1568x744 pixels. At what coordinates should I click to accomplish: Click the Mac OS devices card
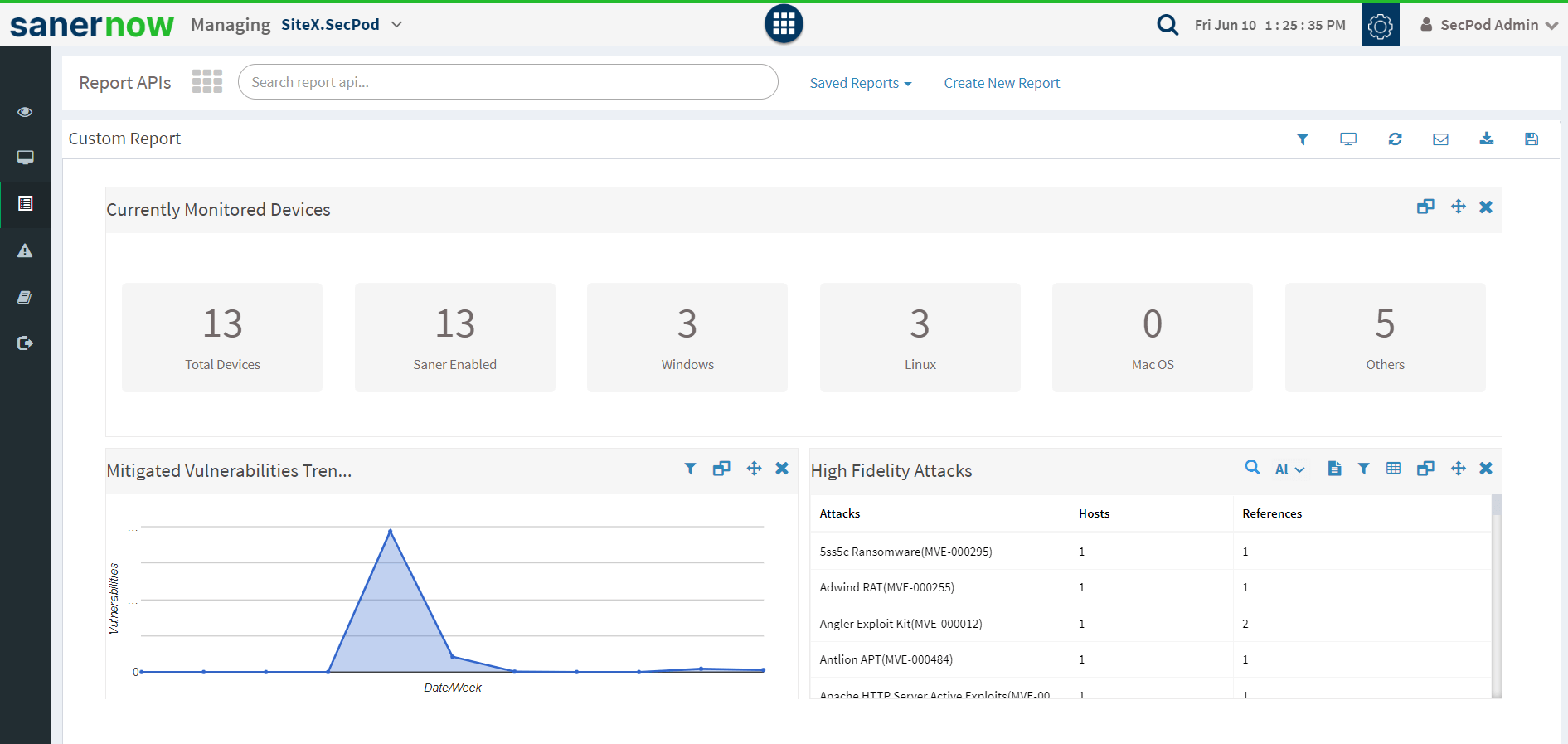click(1153, 338)
